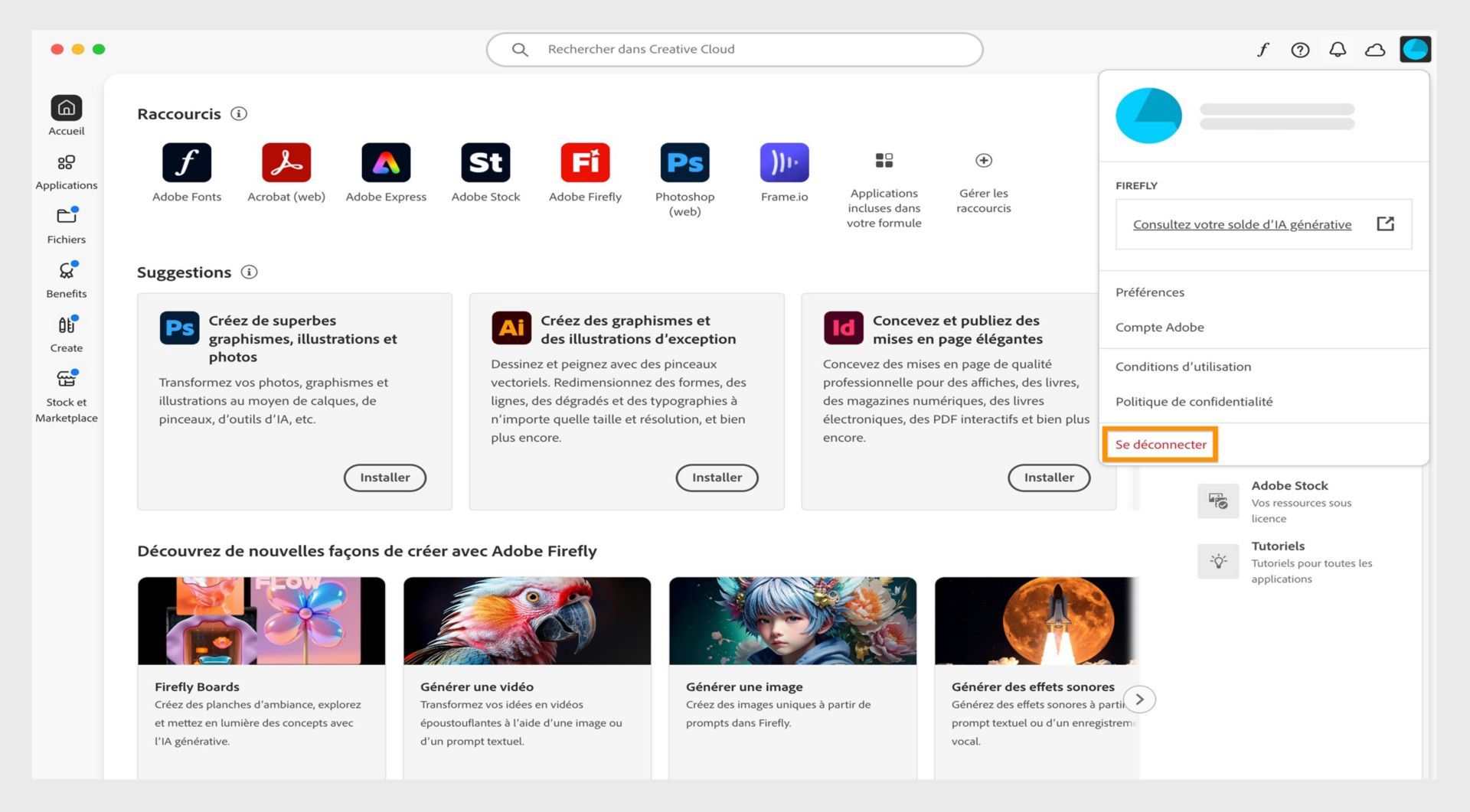This screenshot has height=812, width=1470.
Task: Launch Acrobat (web) shortcut
Action: 286,162
